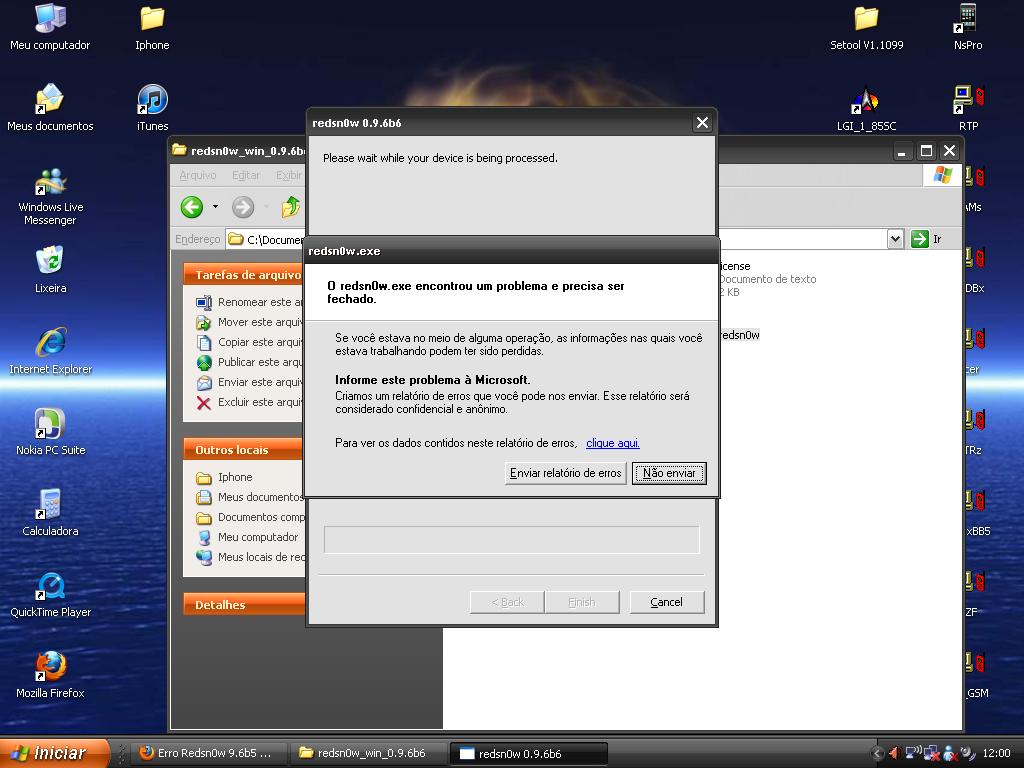Click Renomear este arquivo task
Viewport: 1024px width, 768px height.
click(x=250, y=302)
